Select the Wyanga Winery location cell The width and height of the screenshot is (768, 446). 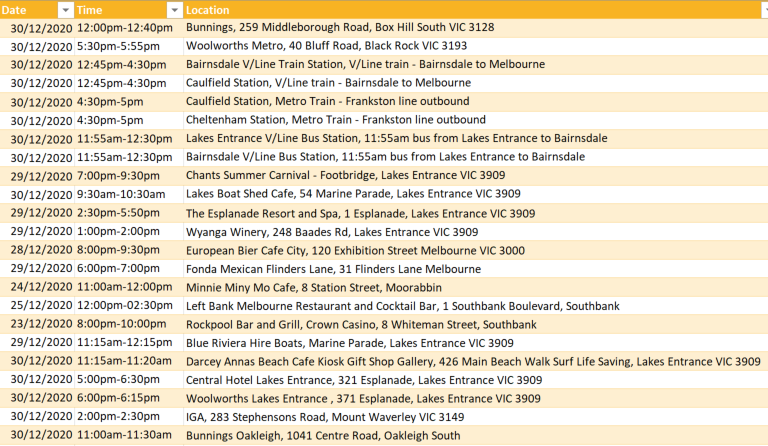[476, 232]
